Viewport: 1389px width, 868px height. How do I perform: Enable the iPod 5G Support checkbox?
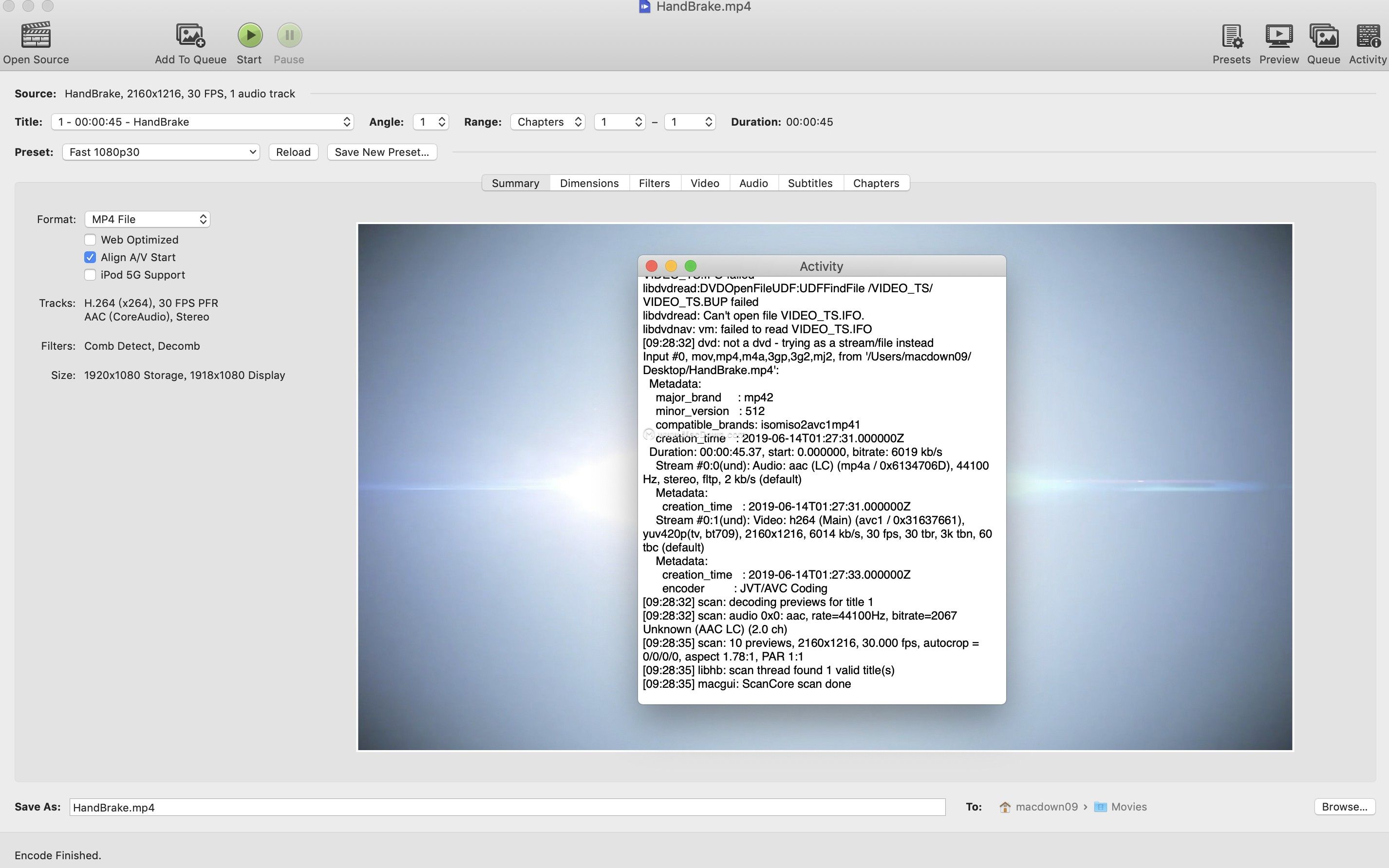click(90, 275)
